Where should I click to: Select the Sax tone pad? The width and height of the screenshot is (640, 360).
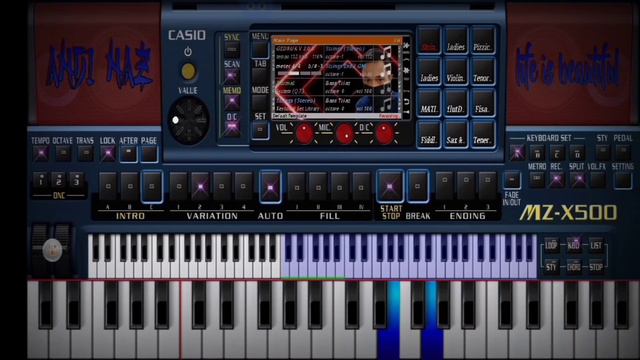point(456,135)
